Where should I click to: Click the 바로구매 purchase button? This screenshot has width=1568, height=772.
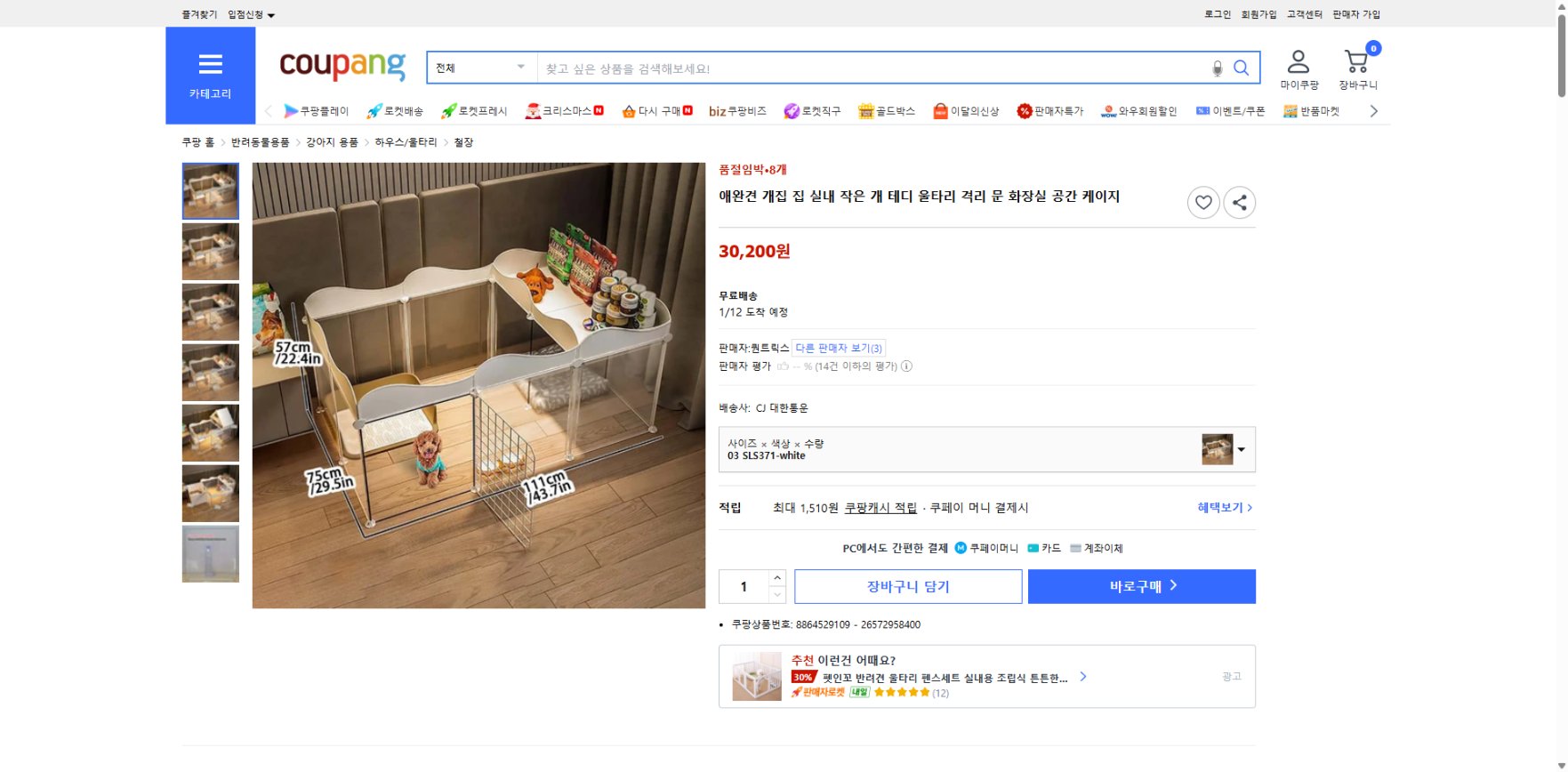[1141, 586]
